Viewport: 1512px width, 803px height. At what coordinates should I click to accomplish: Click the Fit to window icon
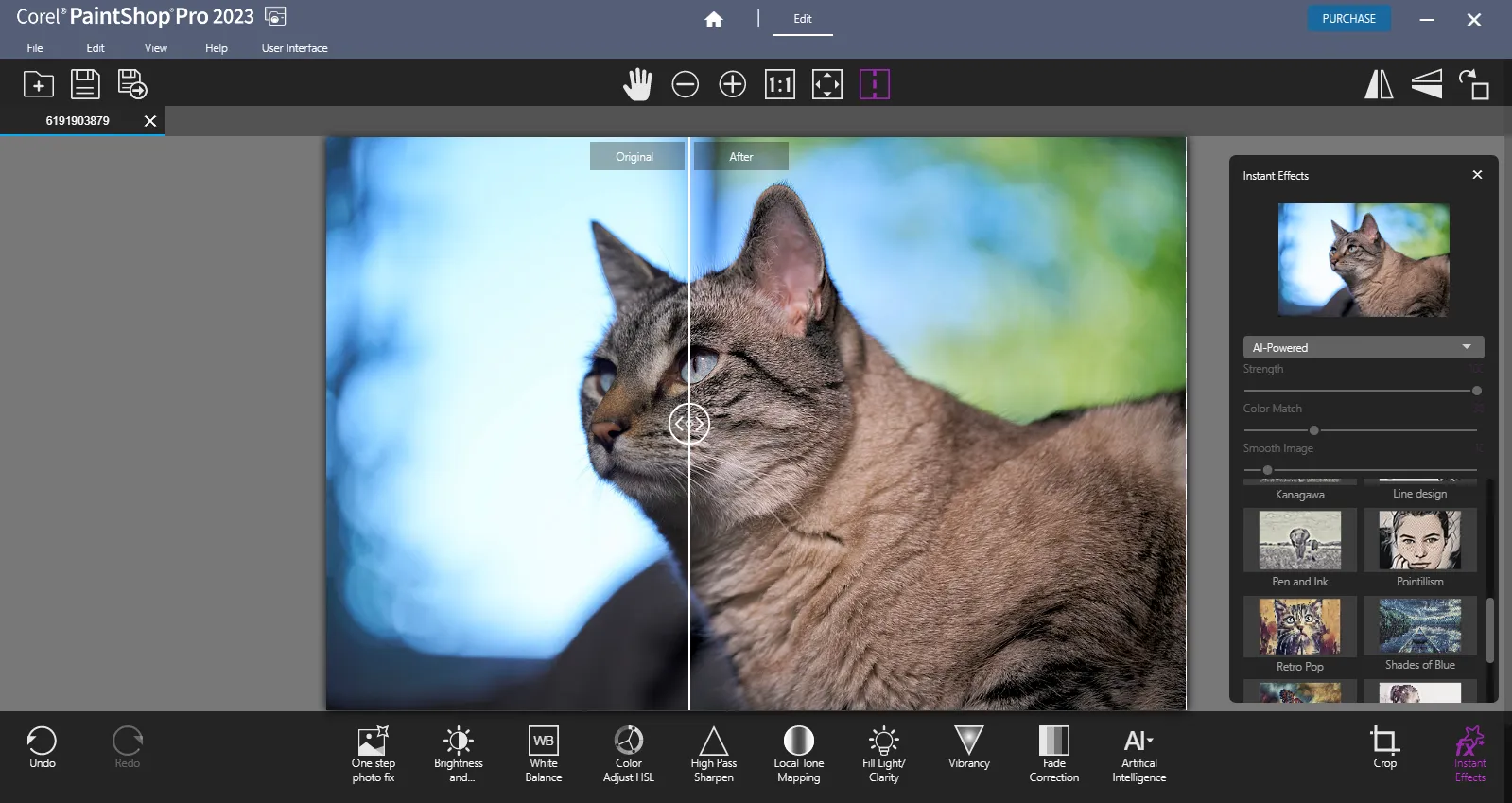click(x=827, y=85)
